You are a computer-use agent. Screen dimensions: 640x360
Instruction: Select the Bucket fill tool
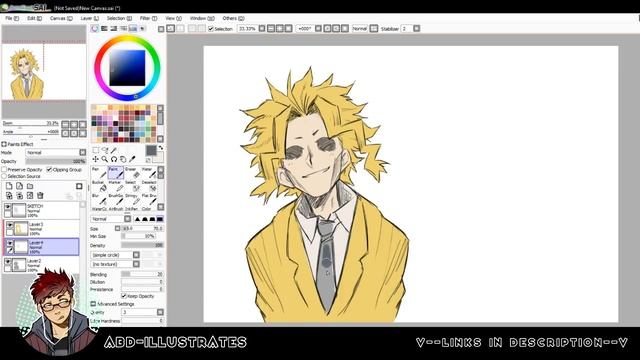click(x=99, y=186)
